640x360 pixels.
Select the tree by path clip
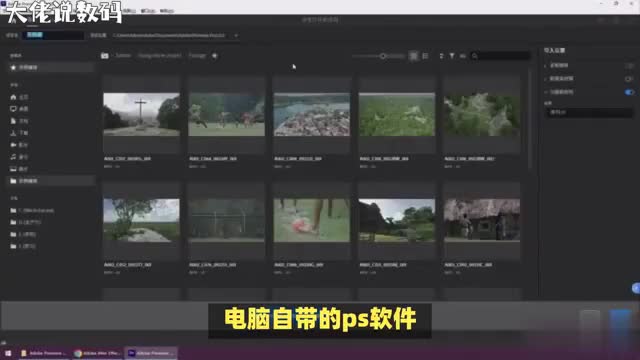tap(141, 220)
